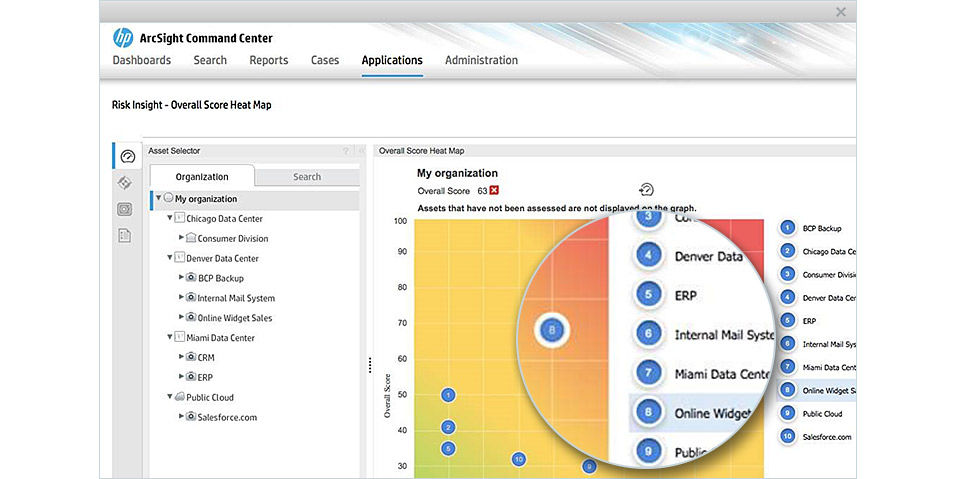Collapse the My organization tree node
Viewport: 956px width, 479px height.
pyautogui.click(x=158, y=198)
